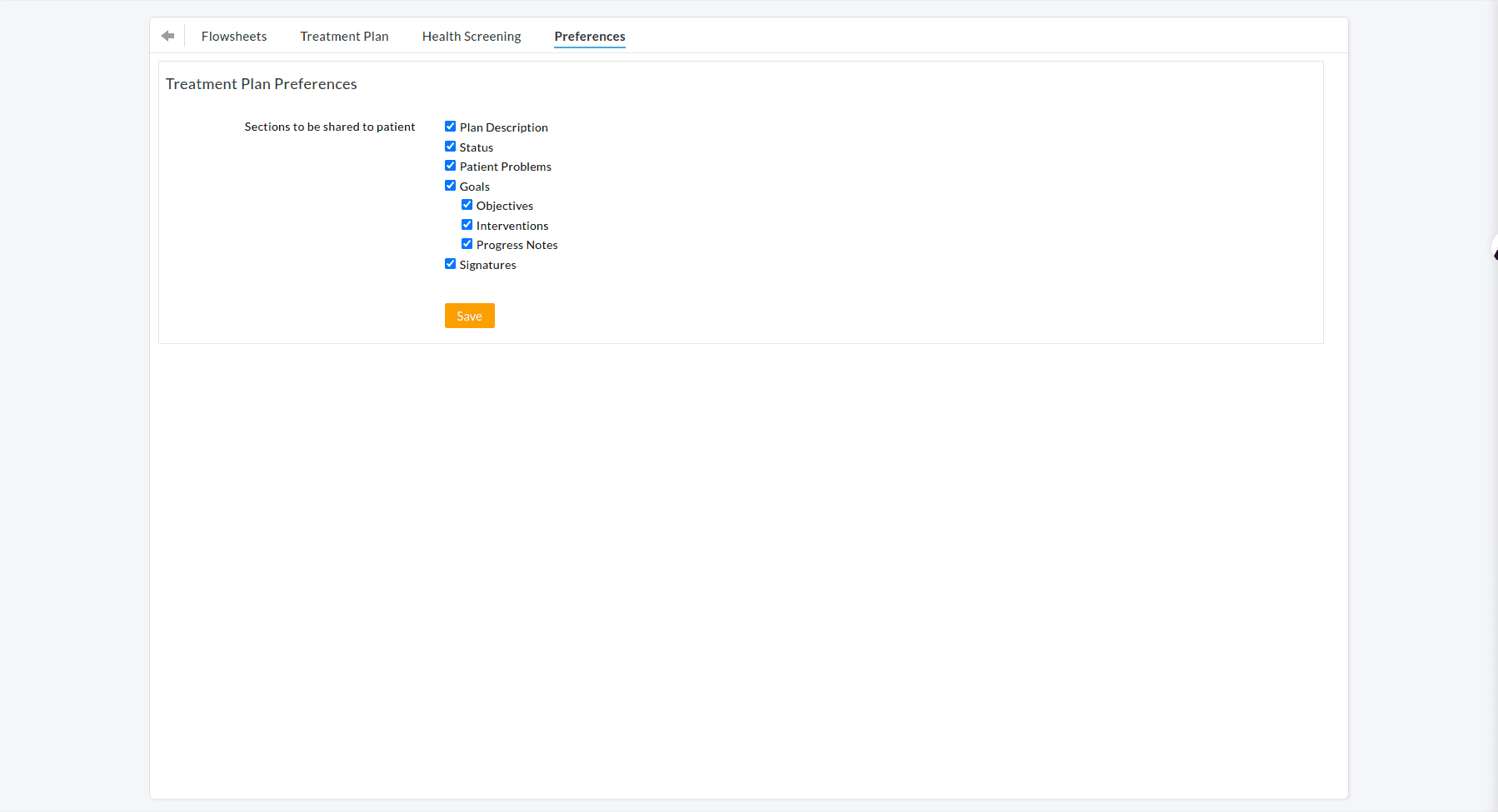Screen dimensions: 1498x812
Task: Disable sharing of Patient Problems checkbox
Action: coord(450,166)
